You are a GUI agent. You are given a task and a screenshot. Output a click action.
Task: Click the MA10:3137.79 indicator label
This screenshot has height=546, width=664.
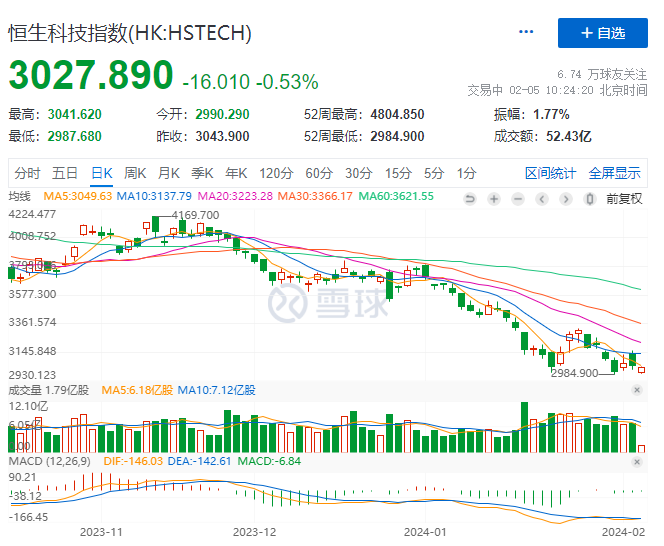click(x=154, y=197)
